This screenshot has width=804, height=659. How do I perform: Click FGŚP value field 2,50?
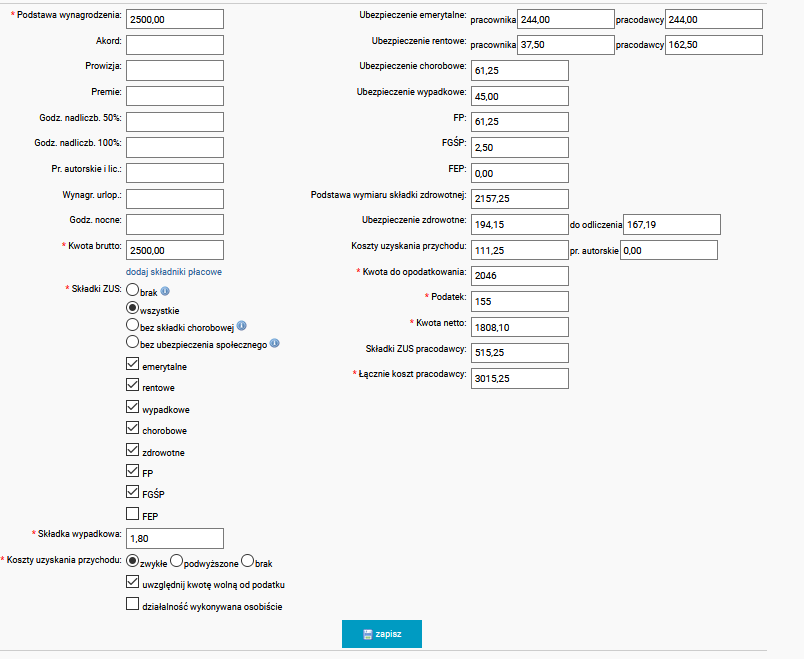coord(520,147)
